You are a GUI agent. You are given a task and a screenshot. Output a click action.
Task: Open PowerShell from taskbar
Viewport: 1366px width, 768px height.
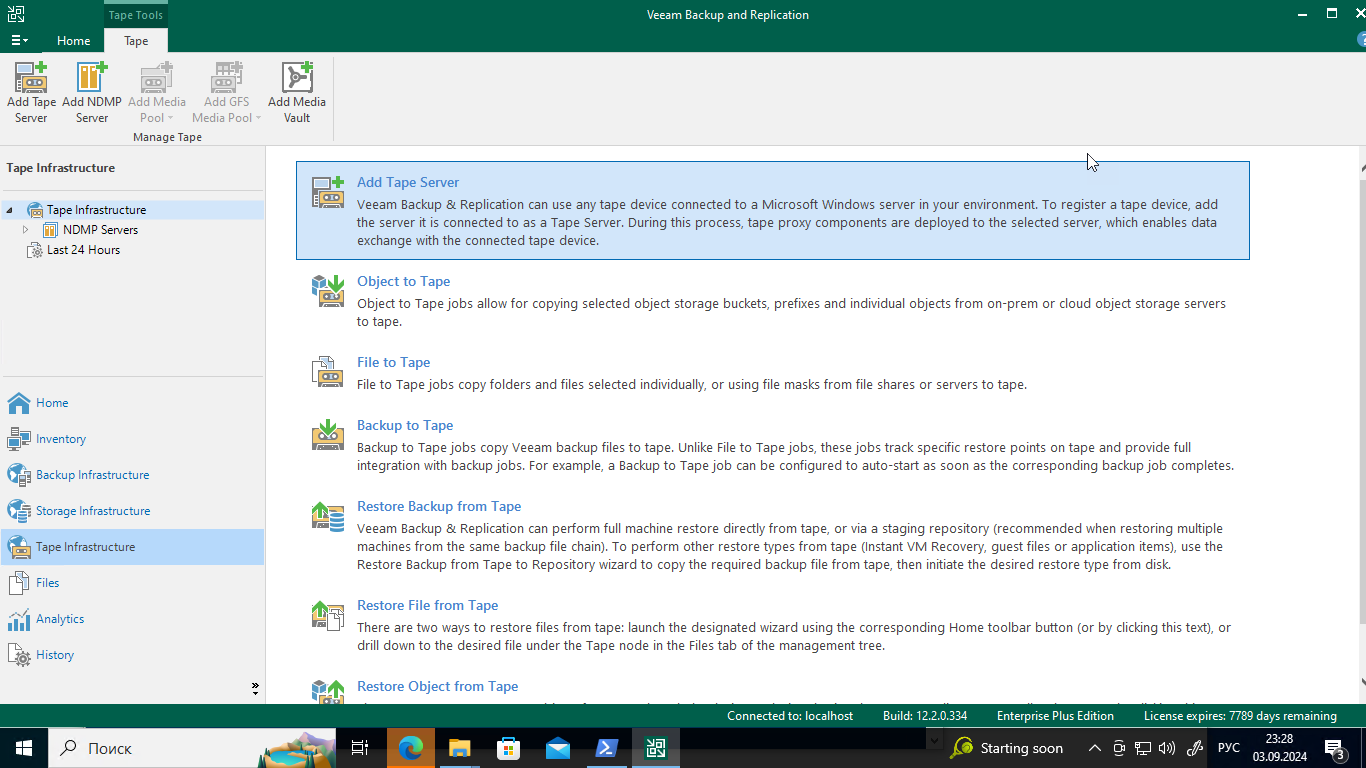[607, 748]
